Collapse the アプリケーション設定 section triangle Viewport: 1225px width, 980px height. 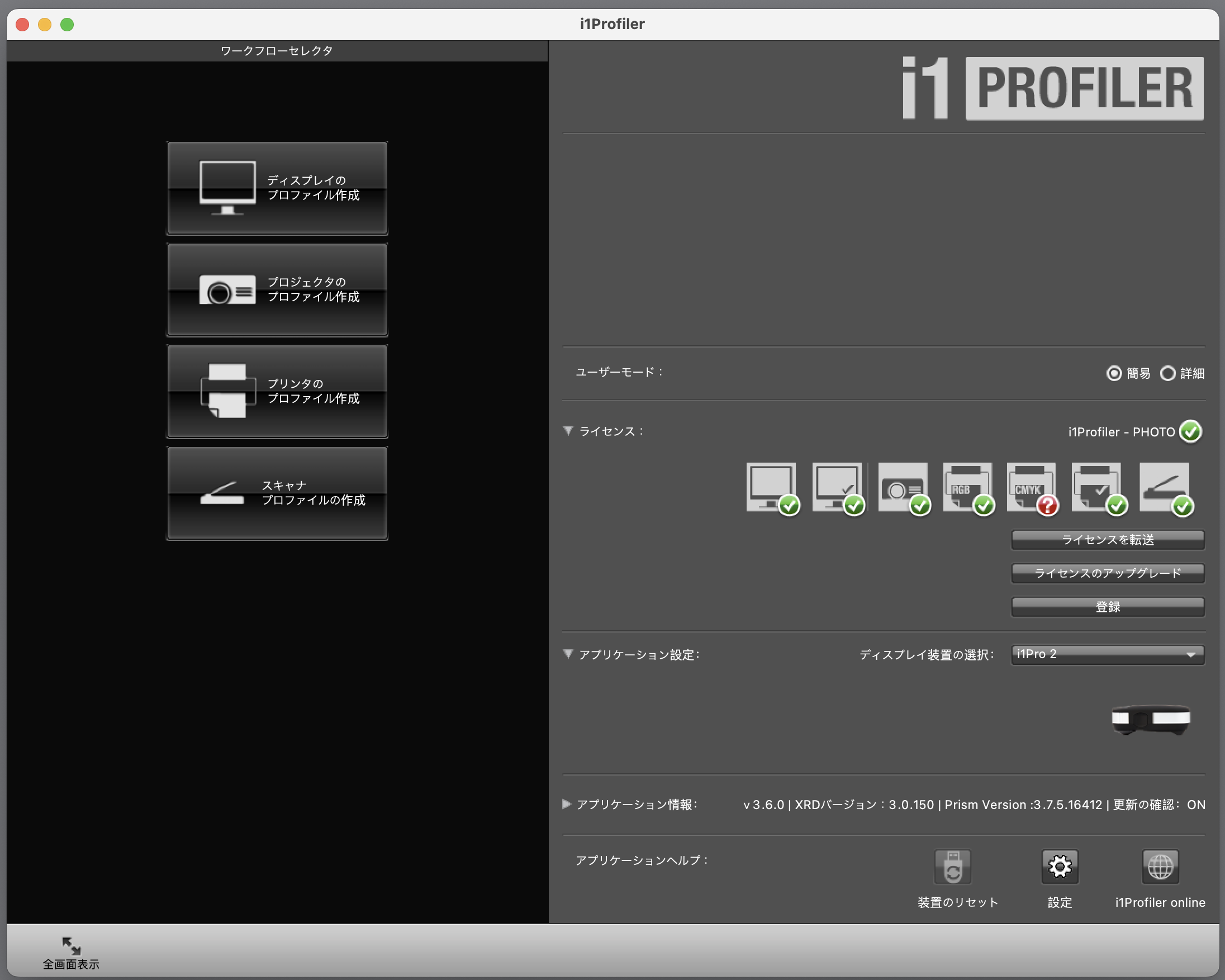568,654
